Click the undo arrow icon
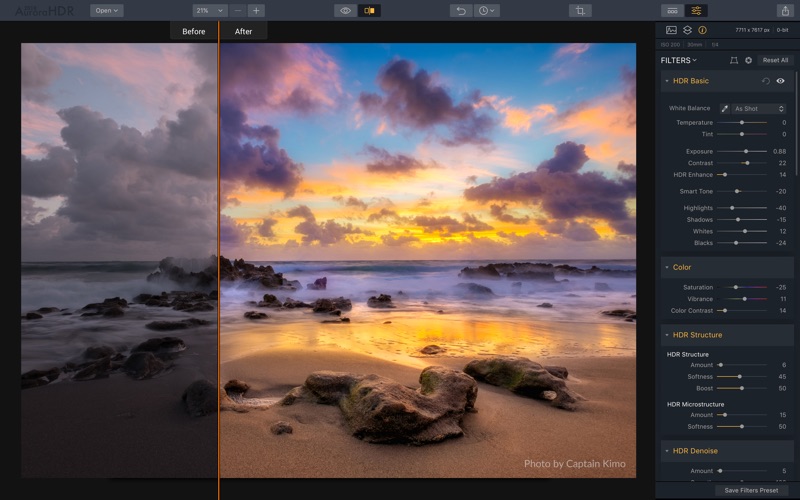Image resolution: width=800 pixels, height=500 pixels. click(x=461, y=11)
